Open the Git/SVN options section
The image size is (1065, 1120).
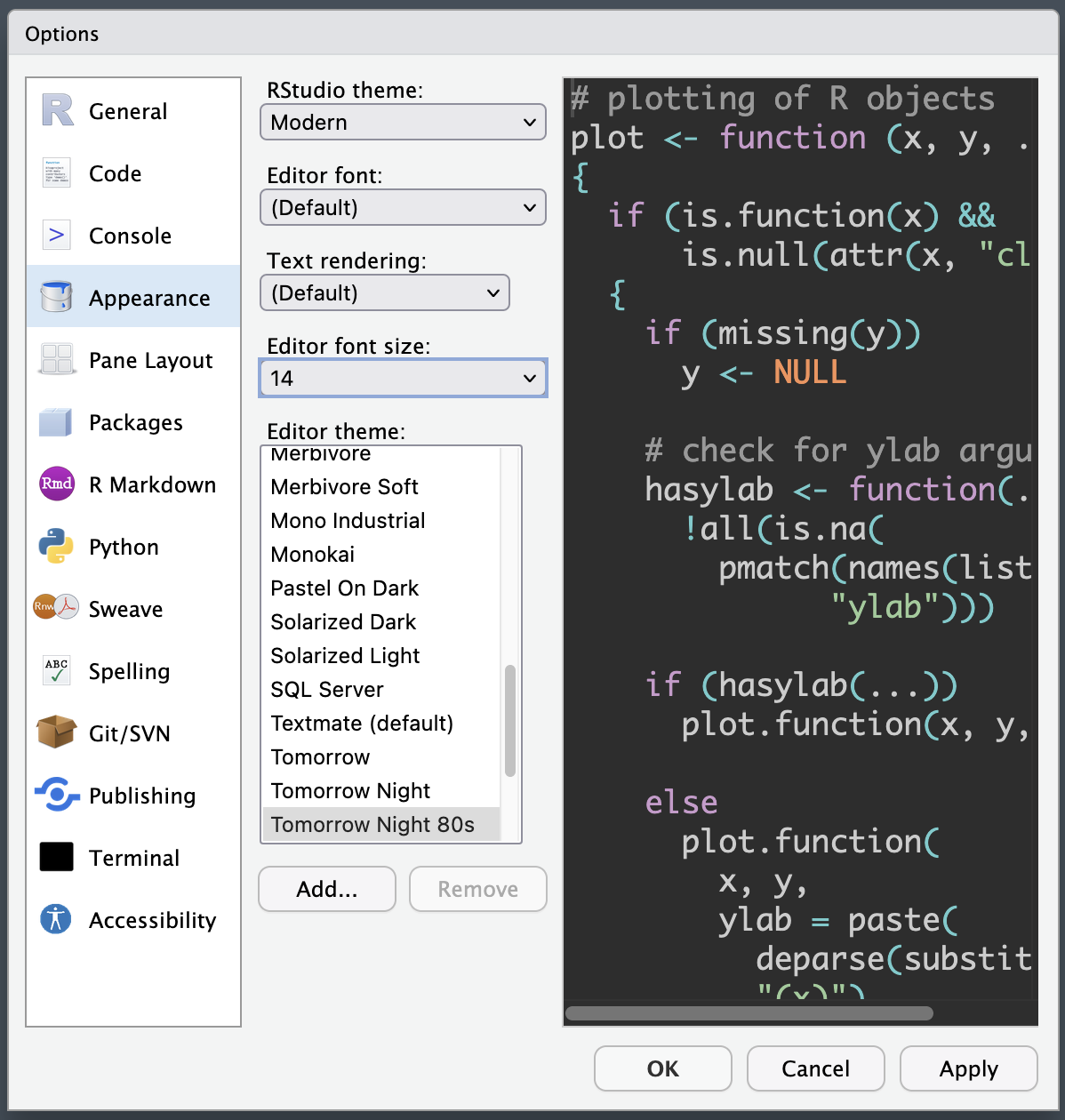133,733
